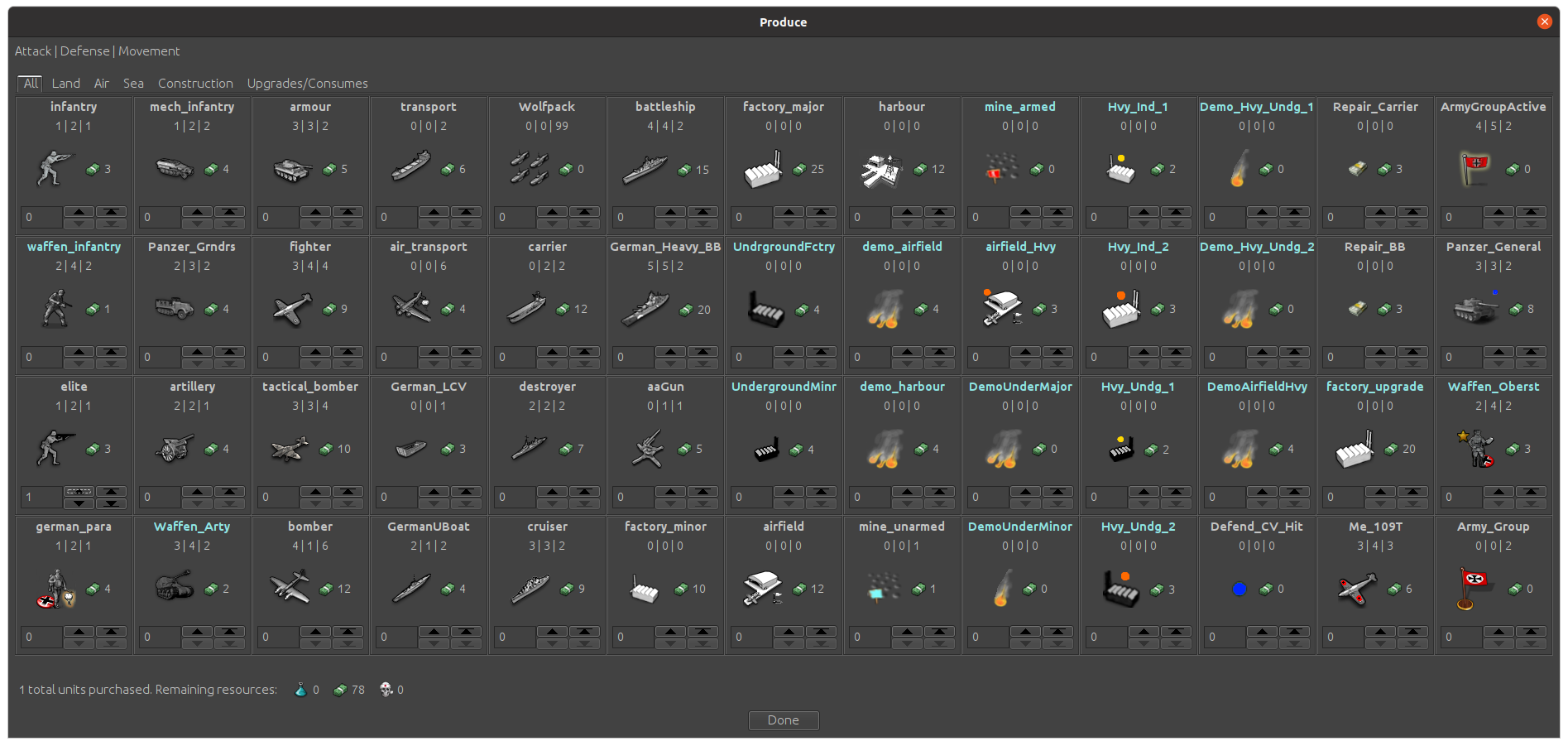Click the Me_109T red plane icon

click(x=1357, y=589)
